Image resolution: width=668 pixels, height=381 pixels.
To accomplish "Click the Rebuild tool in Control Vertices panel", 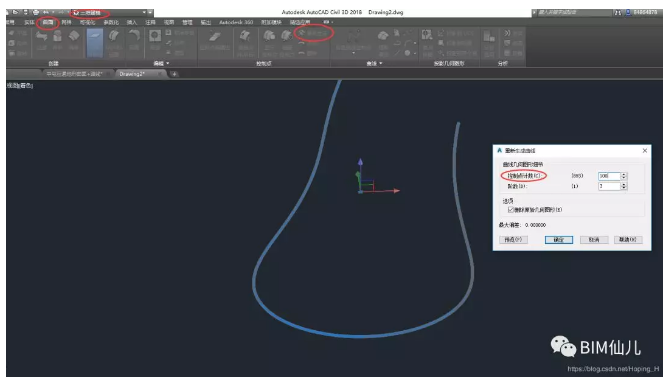I will click(313, 33).
